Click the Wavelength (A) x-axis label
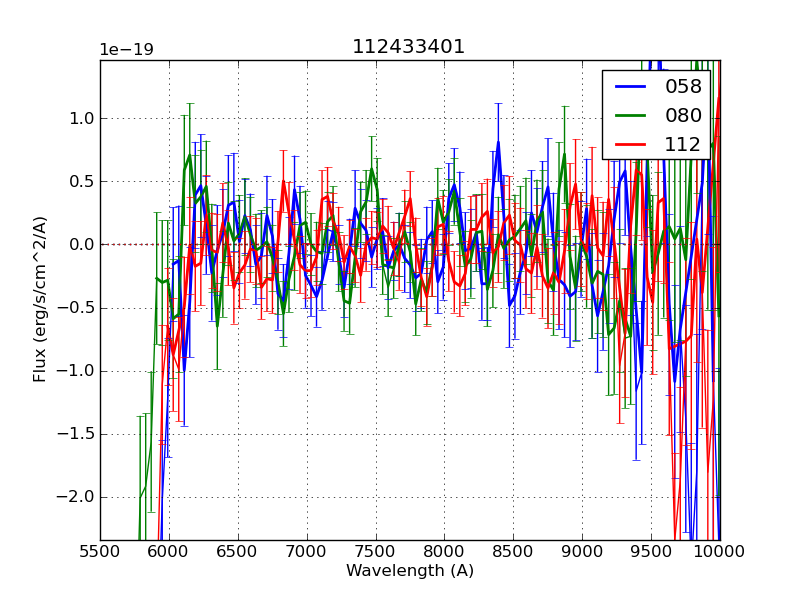This screenshot has height=600, width=800. (x=410, y=571)
